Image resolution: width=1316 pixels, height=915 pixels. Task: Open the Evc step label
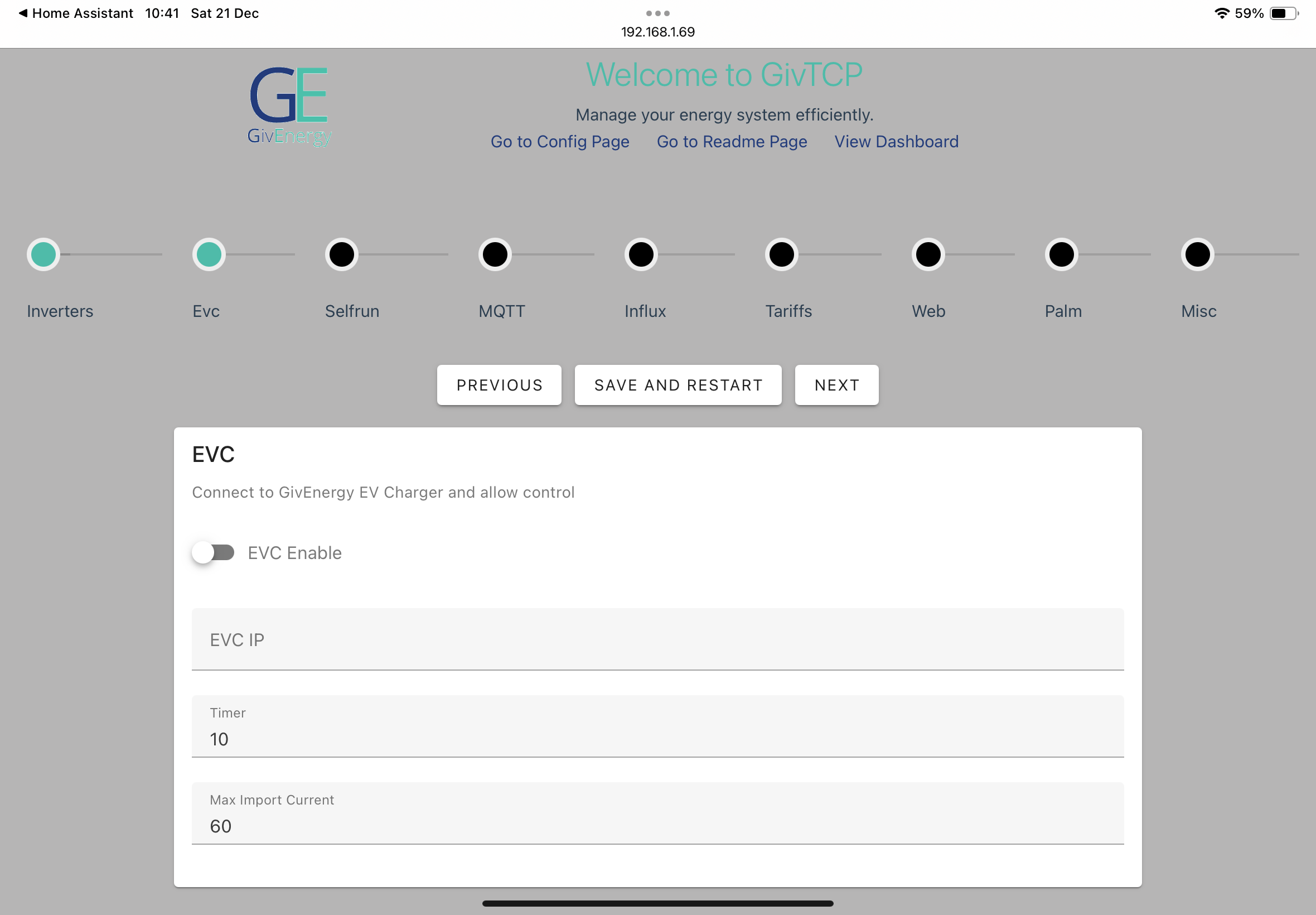tap(206, 311)
